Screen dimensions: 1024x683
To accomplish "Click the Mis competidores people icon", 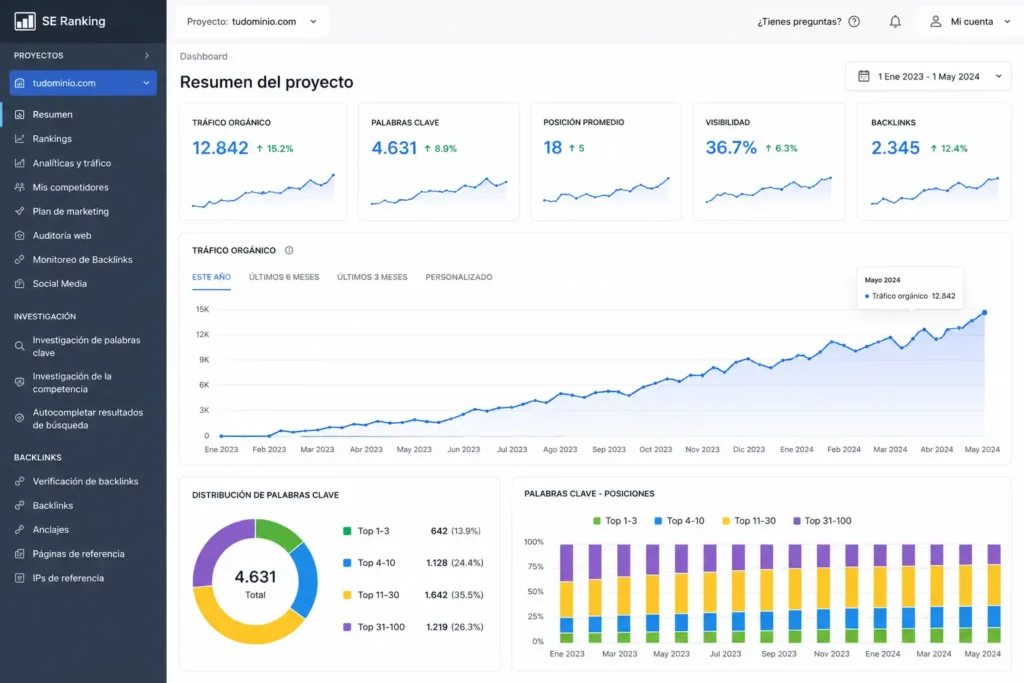I will (x=20, y=187).
